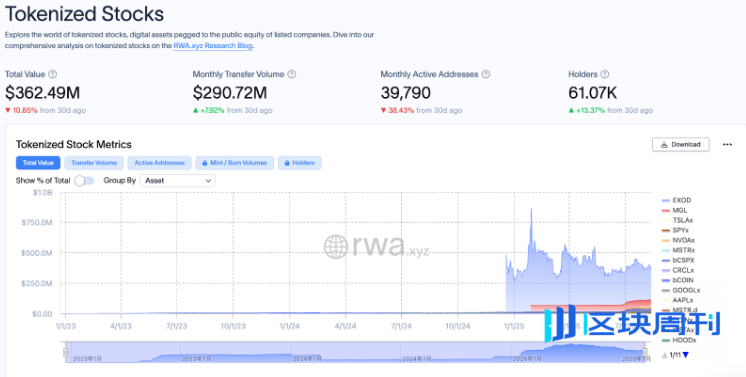Click the Monthly Active Addresses help icon

pyautogui.click(x=486, y=74)
